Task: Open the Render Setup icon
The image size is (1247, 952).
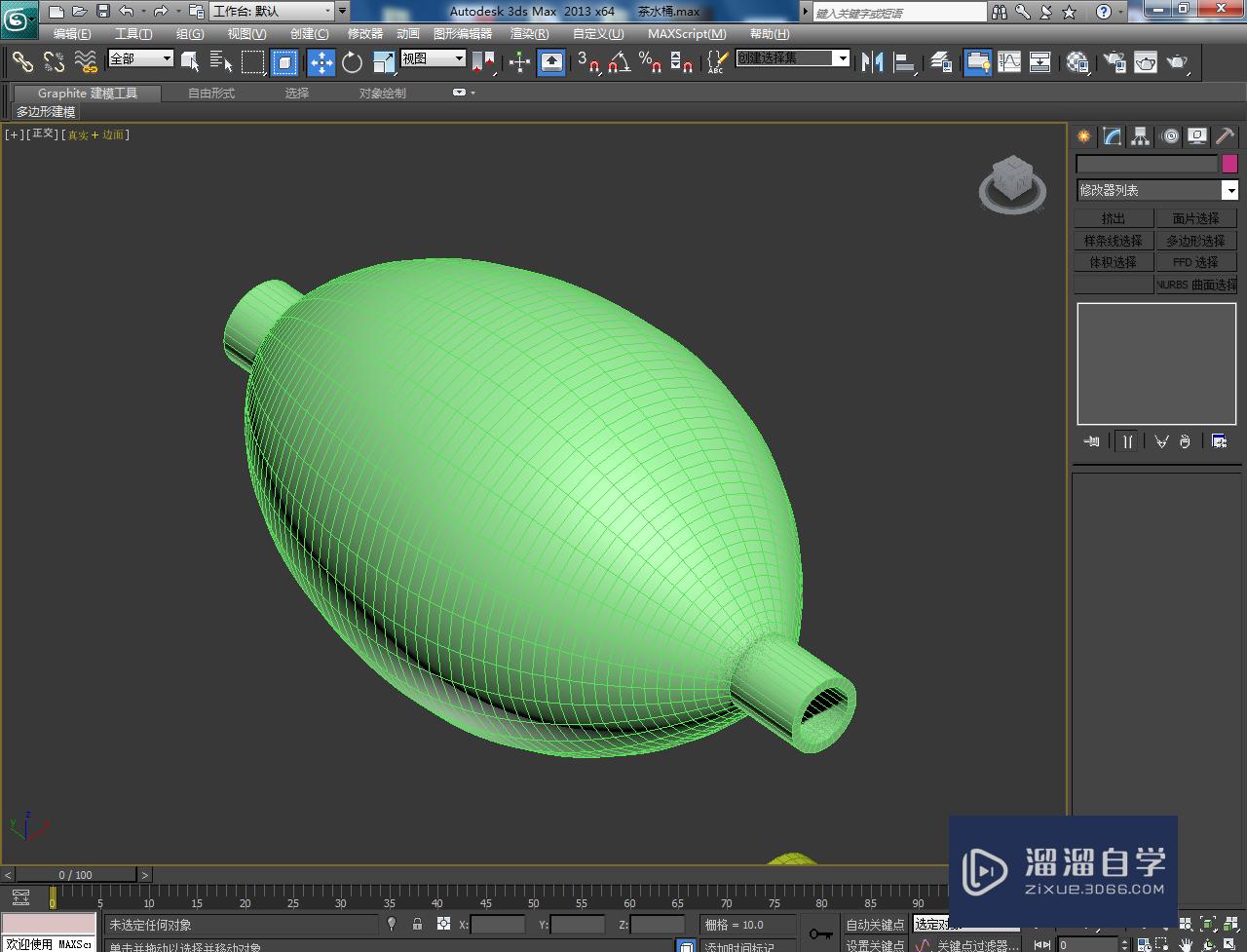Action: click(1115, 62)
